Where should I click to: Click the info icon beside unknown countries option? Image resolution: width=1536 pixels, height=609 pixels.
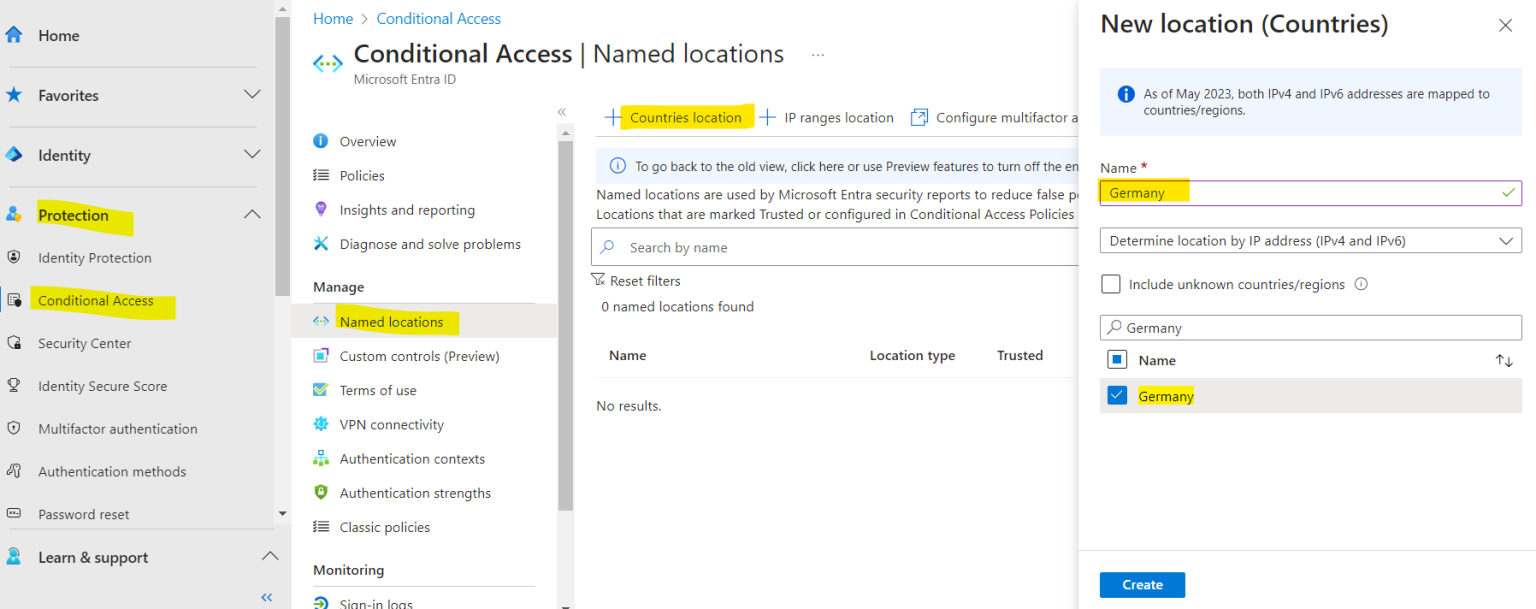click(1360, 284)
